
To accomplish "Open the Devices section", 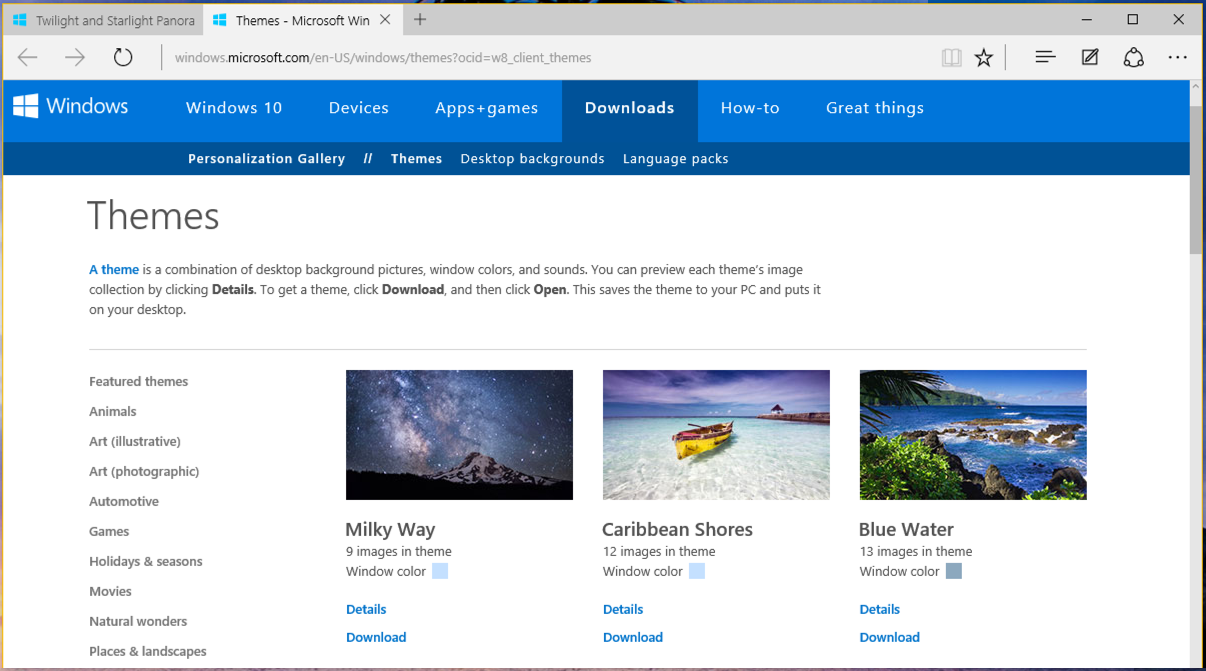I will click(x=358, y=108).
